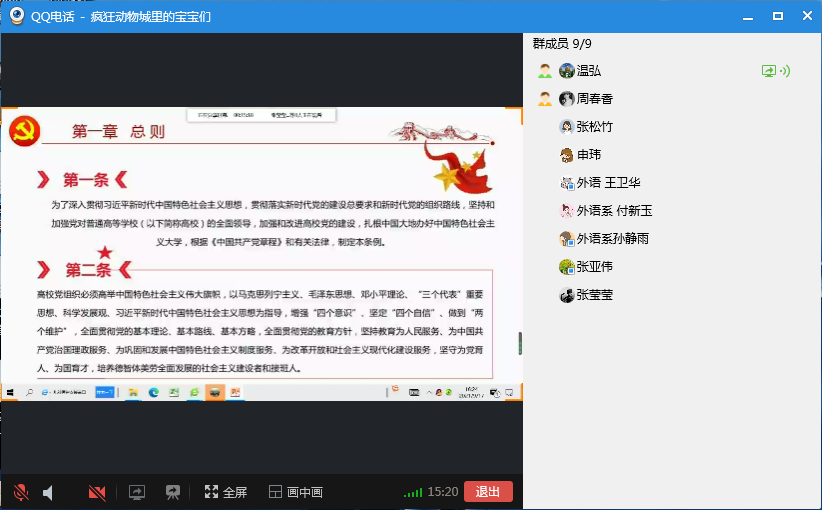
Task: Toggle the speaker volume icon
Action: coord(48,492)
